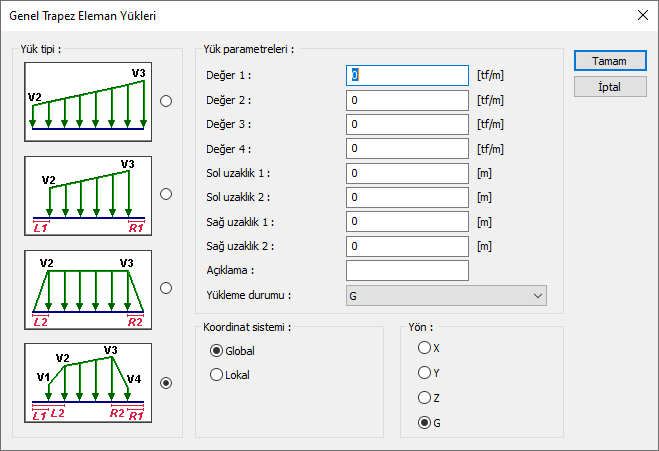The image size is (659, 451).
Task: Open the Yükleme durumu dropdown
Action: (446, 295)
